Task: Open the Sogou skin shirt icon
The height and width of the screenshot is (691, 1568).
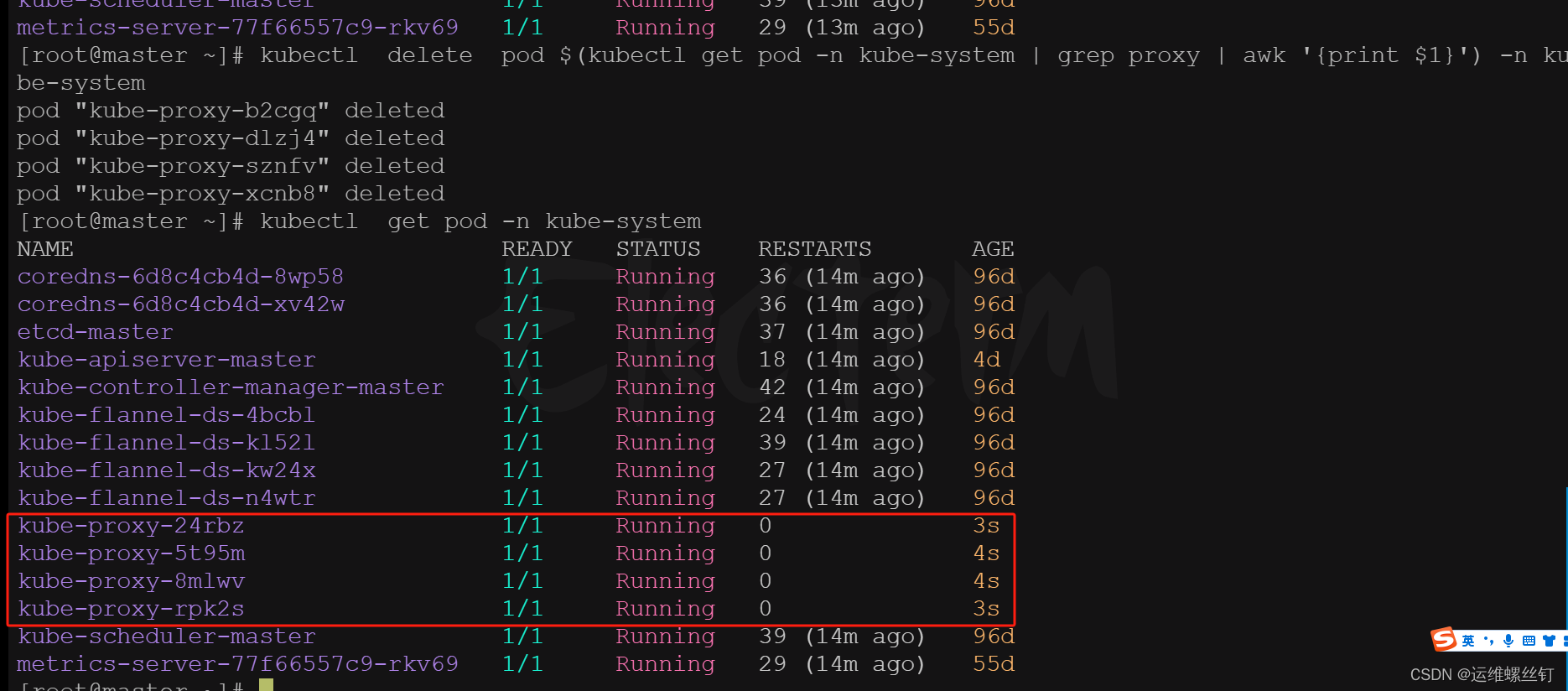Action: click(1549, 641)
